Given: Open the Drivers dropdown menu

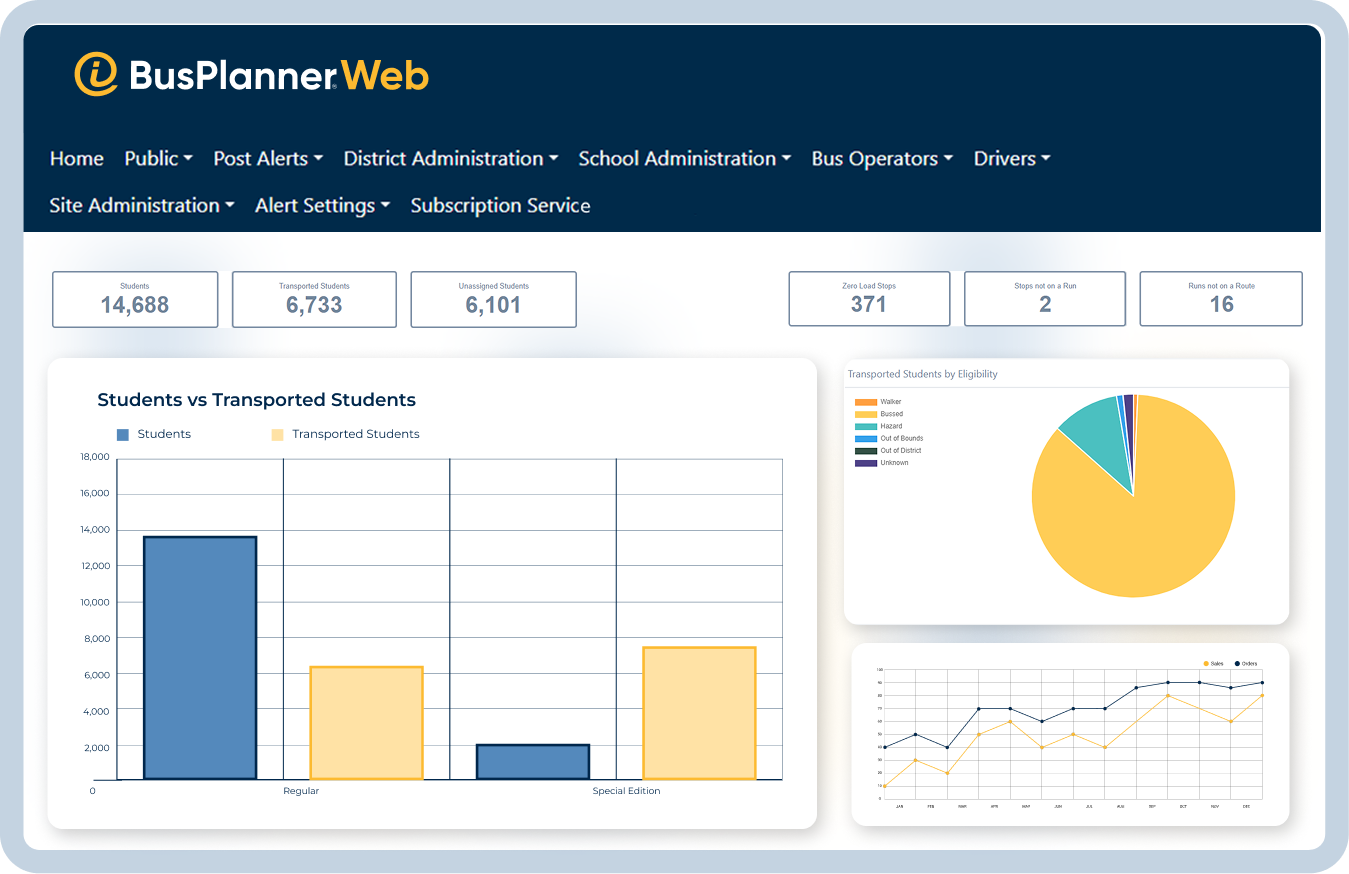Looking at the screenshot, I should (x=1011, y=159).
